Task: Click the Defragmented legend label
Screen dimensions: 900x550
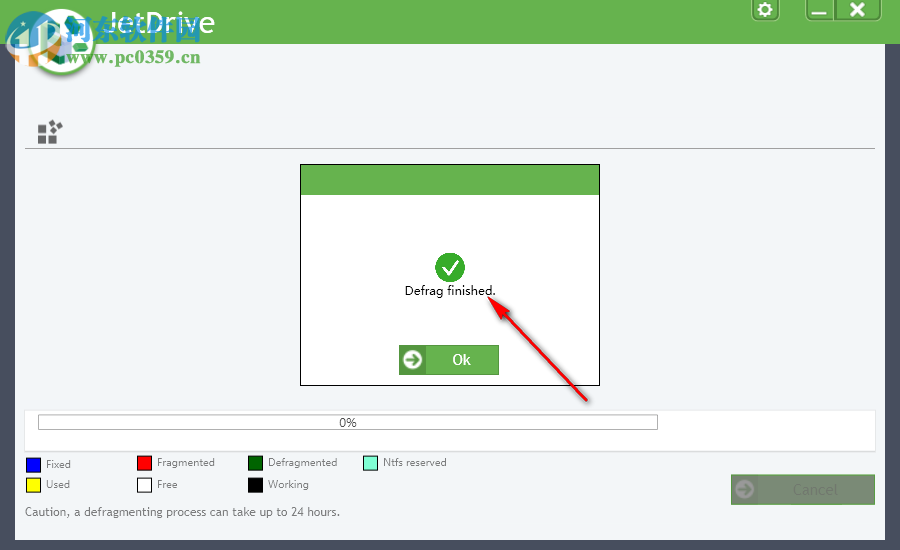Action: [x=302, y=463]
